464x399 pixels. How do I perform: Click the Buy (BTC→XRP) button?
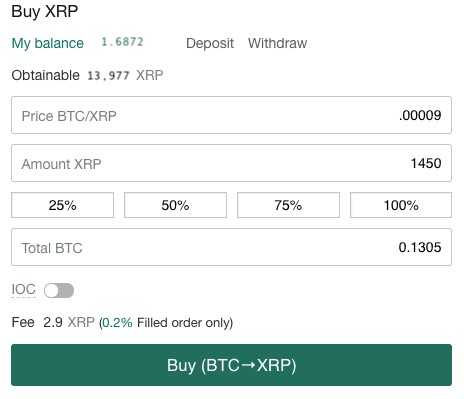pos(231,365)
